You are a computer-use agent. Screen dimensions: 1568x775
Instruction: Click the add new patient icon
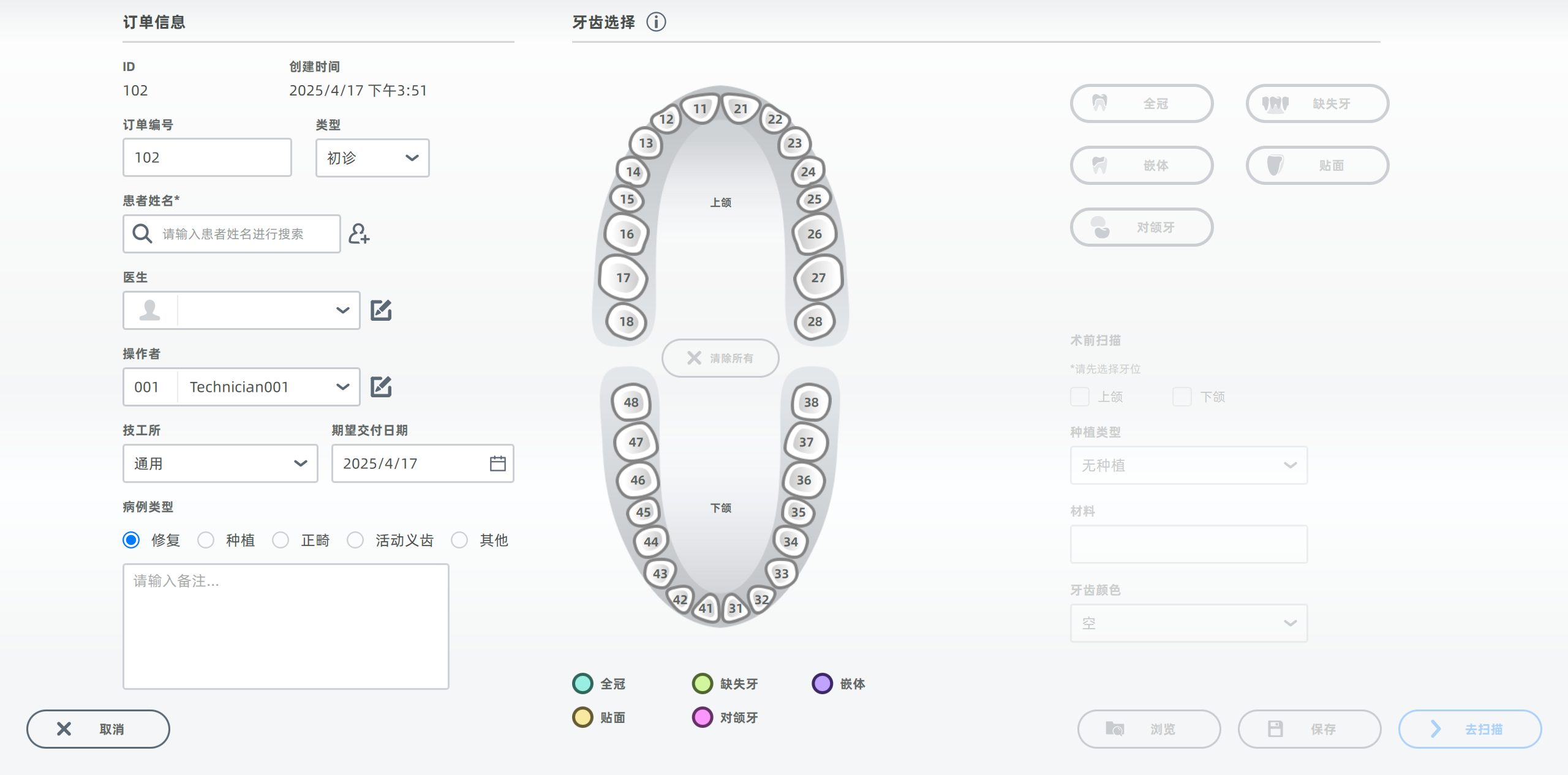pos(359,234)
